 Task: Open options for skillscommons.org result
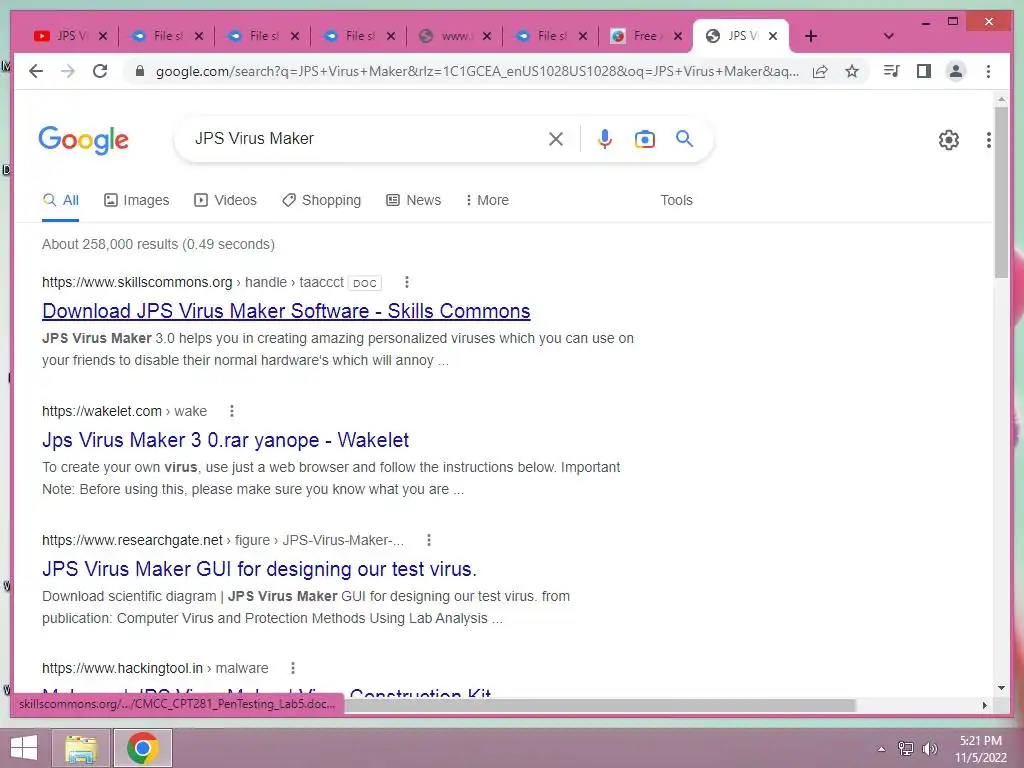tap(407, 282)
